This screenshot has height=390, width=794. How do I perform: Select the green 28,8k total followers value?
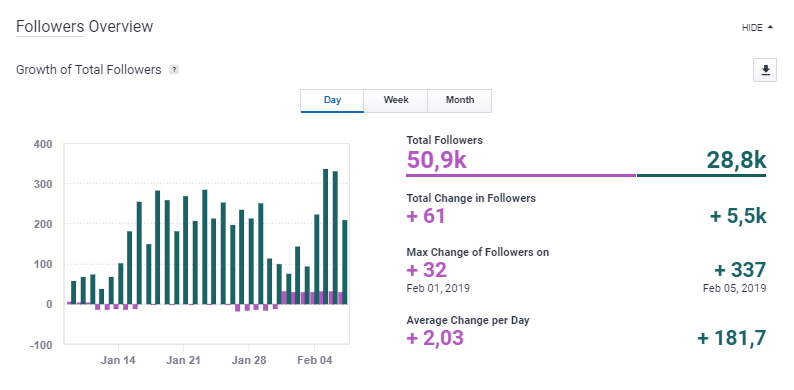[x=736, y=160]
